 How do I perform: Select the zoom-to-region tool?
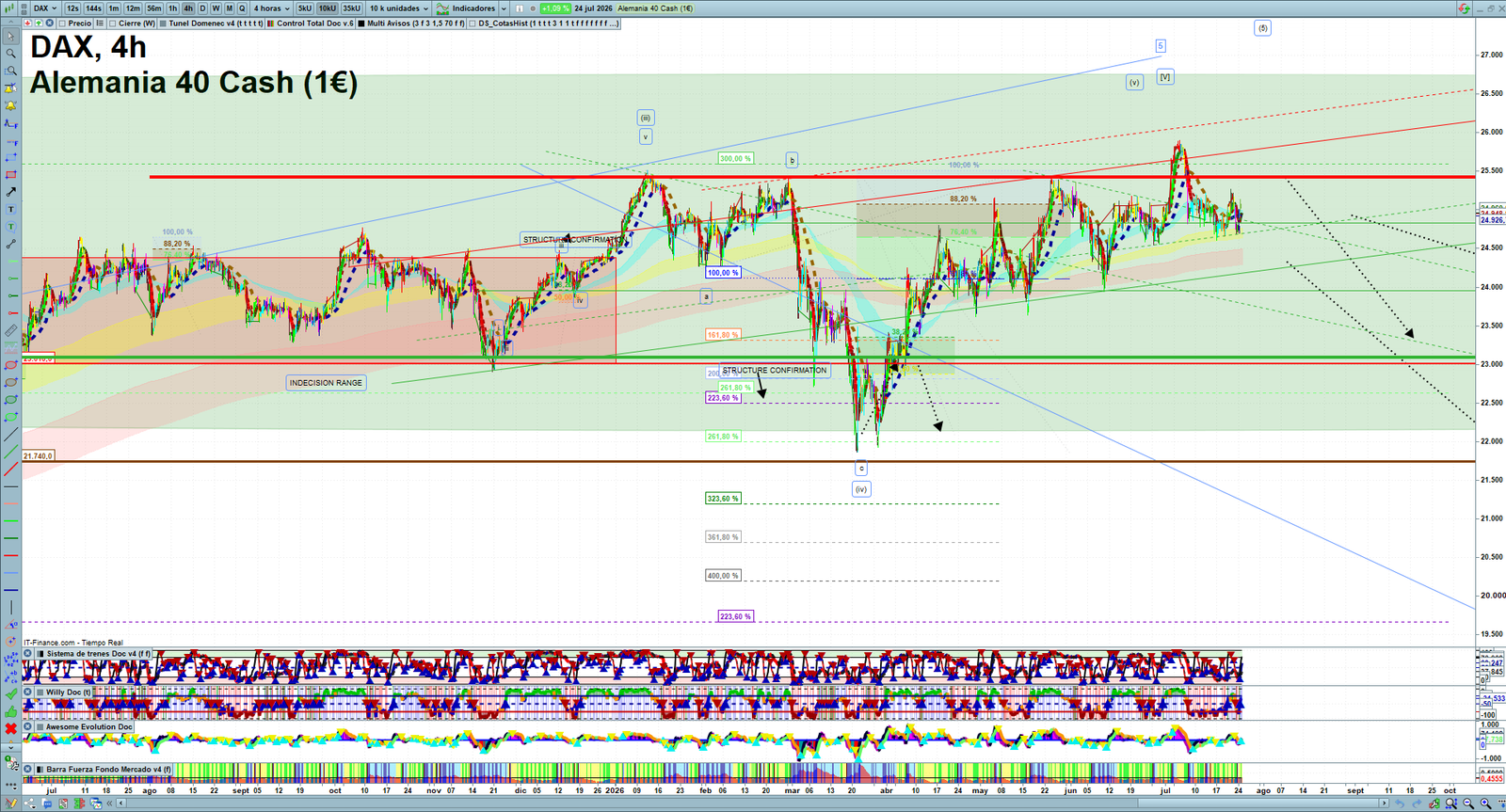11,71
